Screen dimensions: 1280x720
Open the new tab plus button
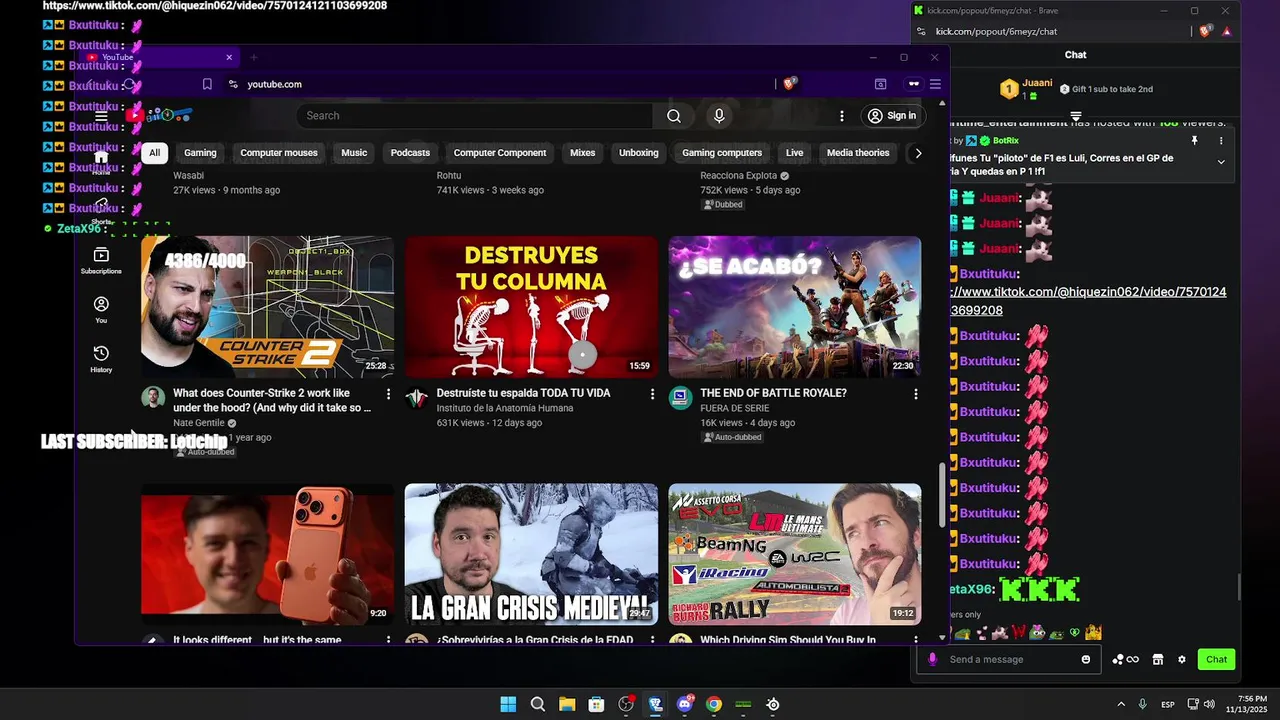[254, 57]
